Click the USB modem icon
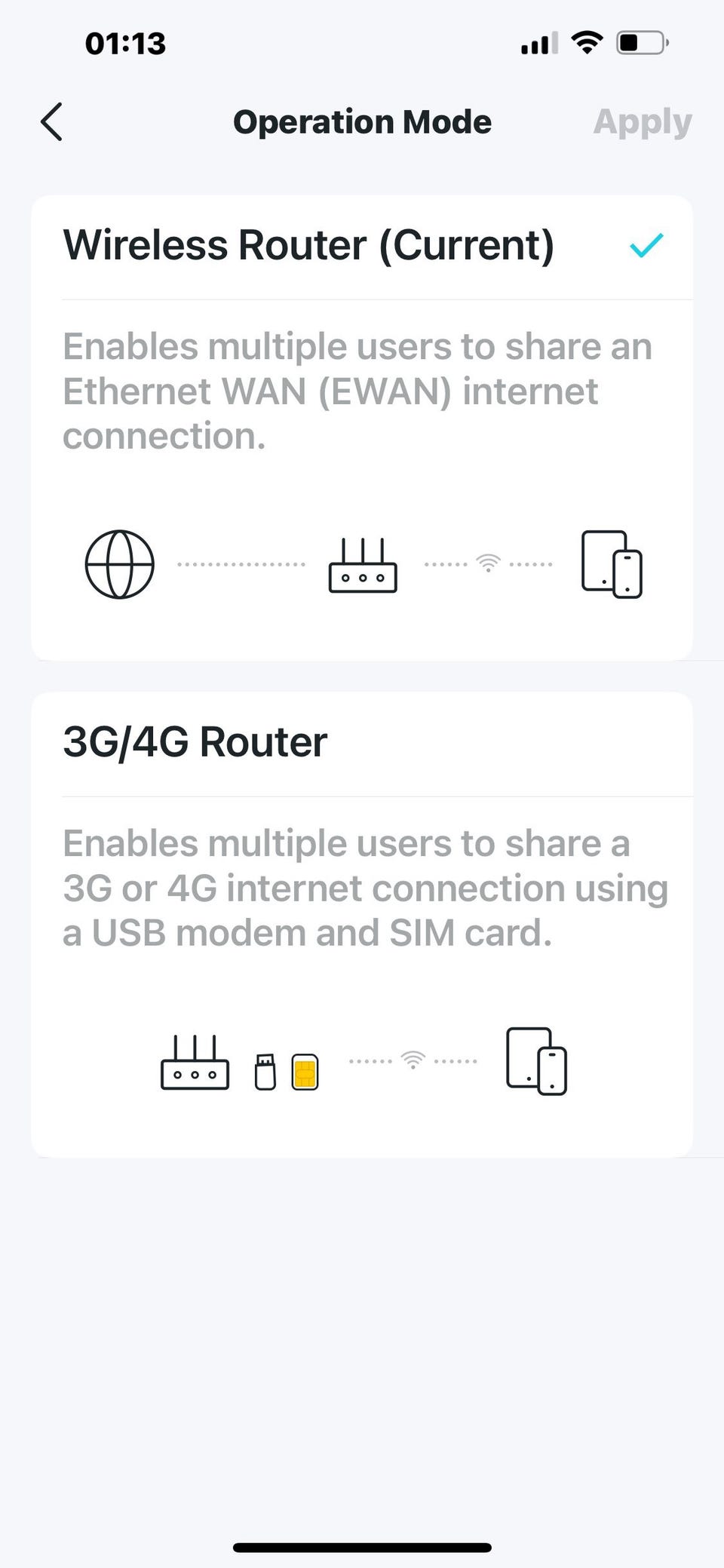Image resolution: width=724 pixels, height=1568 pixels. tap(265, 1072)
